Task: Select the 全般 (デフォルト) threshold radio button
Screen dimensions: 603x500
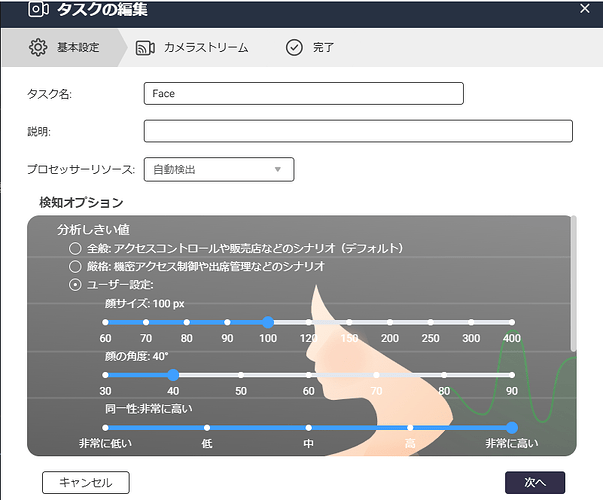Action: [x=75, y=248]
